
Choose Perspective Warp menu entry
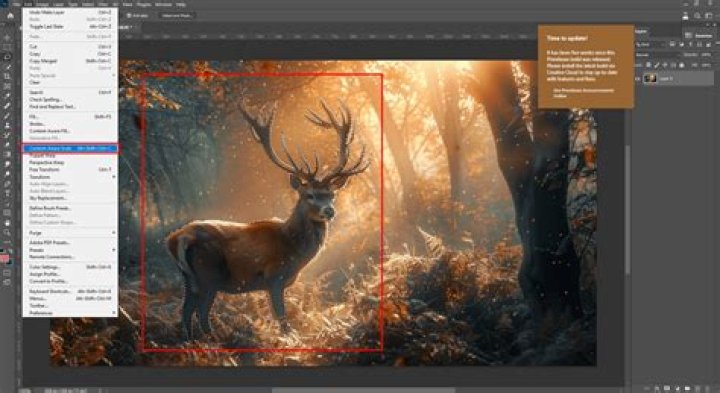[70, 163]
